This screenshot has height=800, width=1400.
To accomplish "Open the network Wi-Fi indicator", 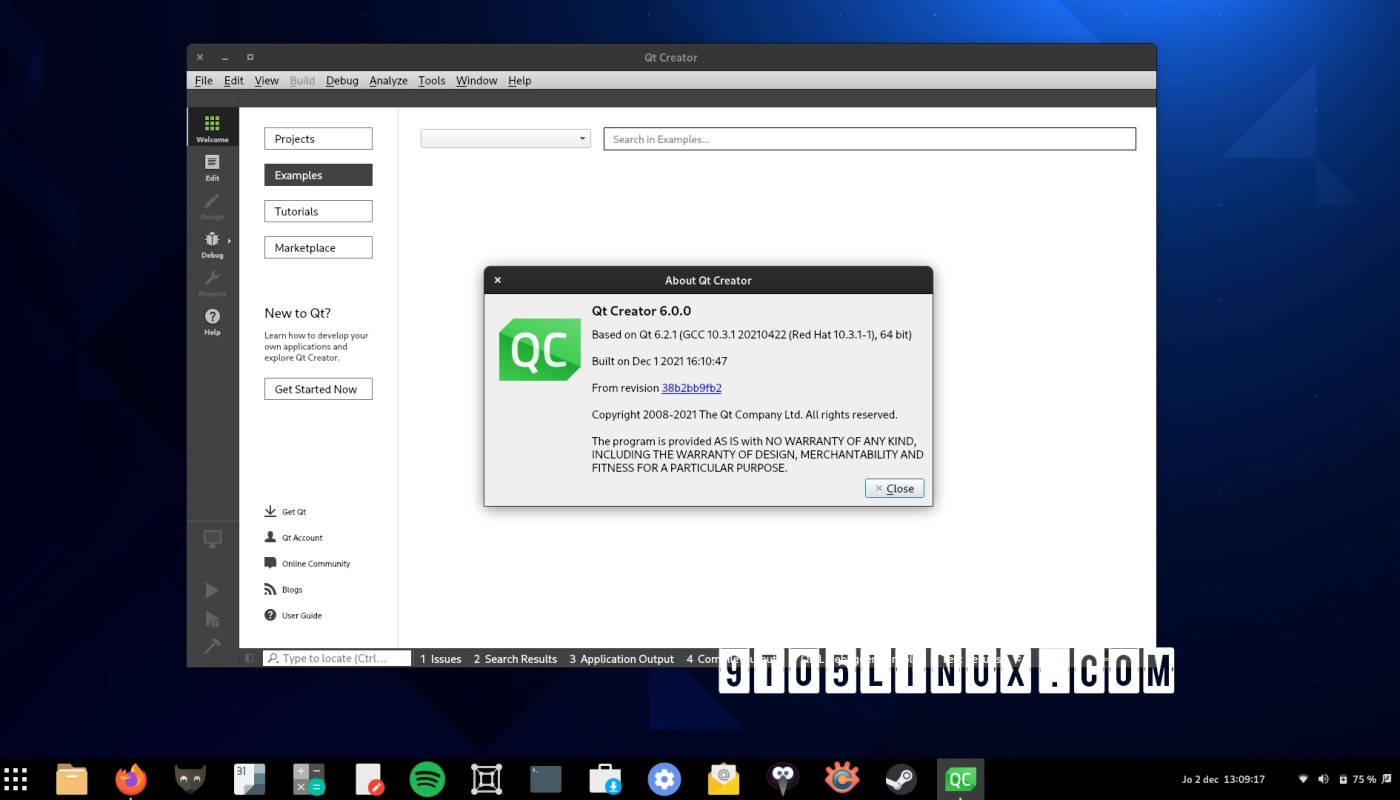I will (x=1303, y=779).
